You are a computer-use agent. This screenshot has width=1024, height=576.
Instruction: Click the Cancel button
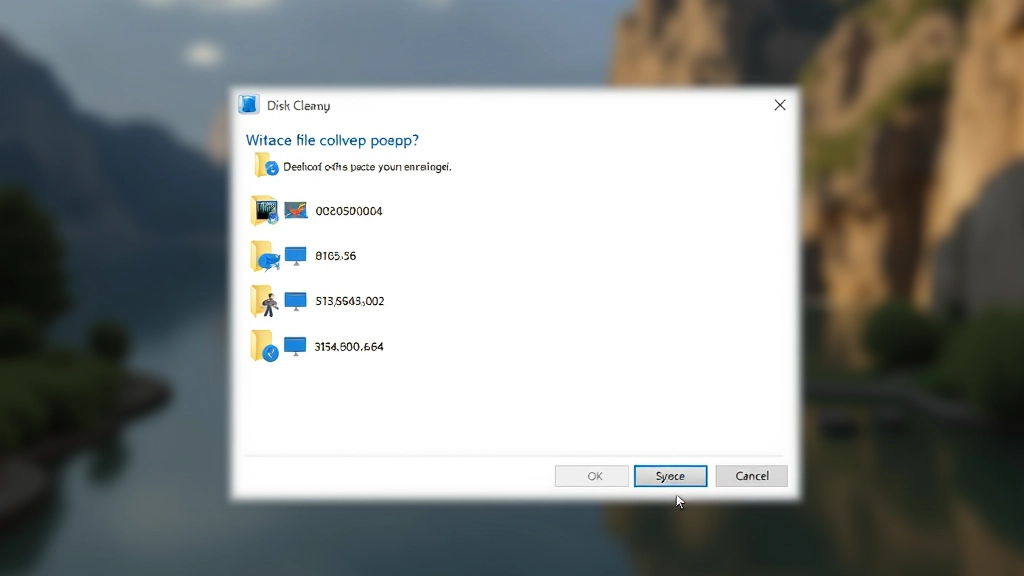pyautogui.click(x=752, y=476)
